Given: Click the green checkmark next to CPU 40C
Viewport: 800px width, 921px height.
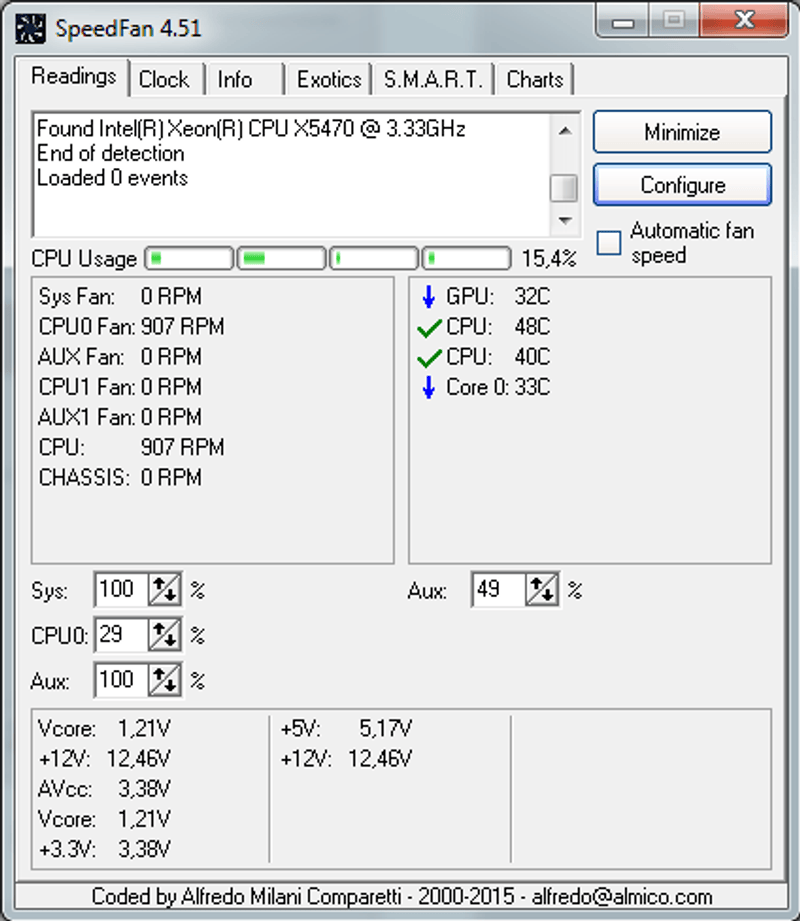Looking at the screenshot, I should [x=429, y=358].
